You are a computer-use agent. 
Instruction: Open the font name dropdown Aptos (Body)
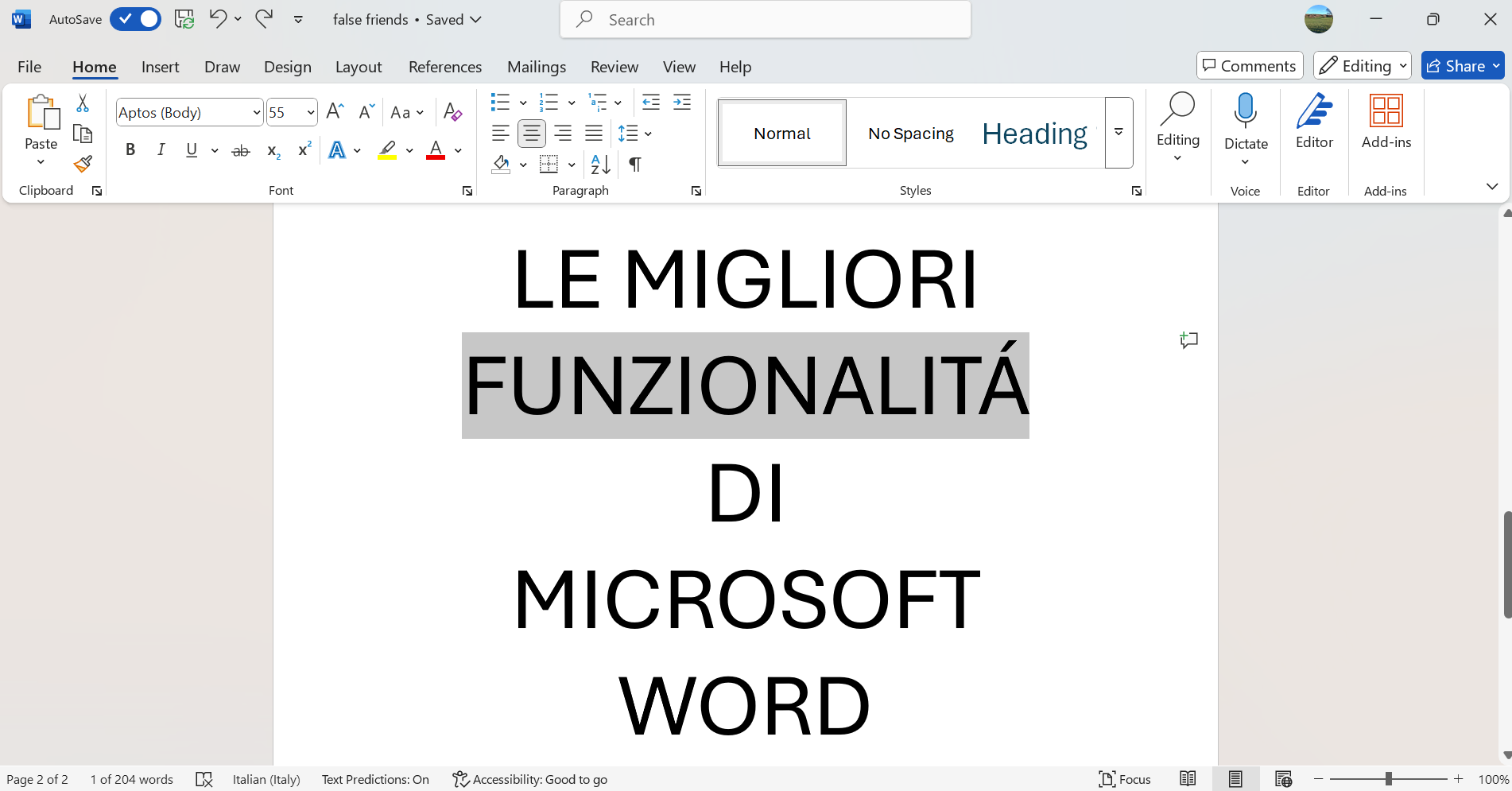click(256, 112)
